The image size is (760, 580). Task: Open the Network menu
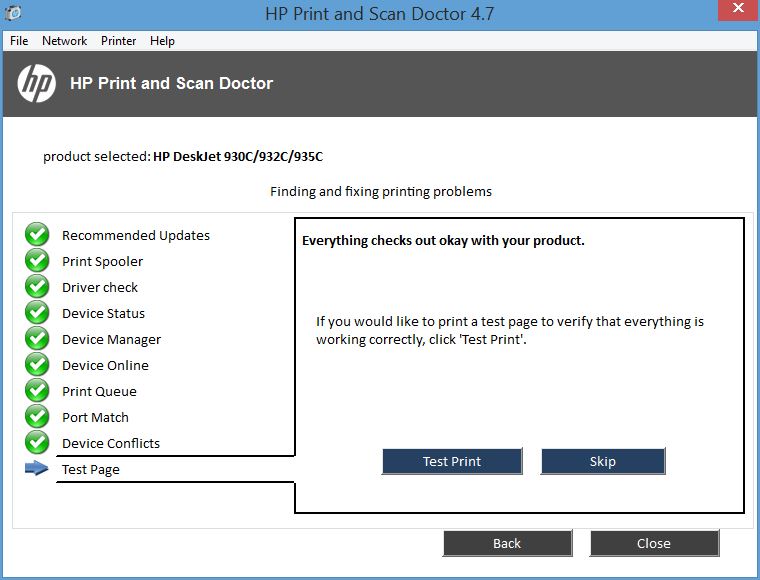coord(64,41)
